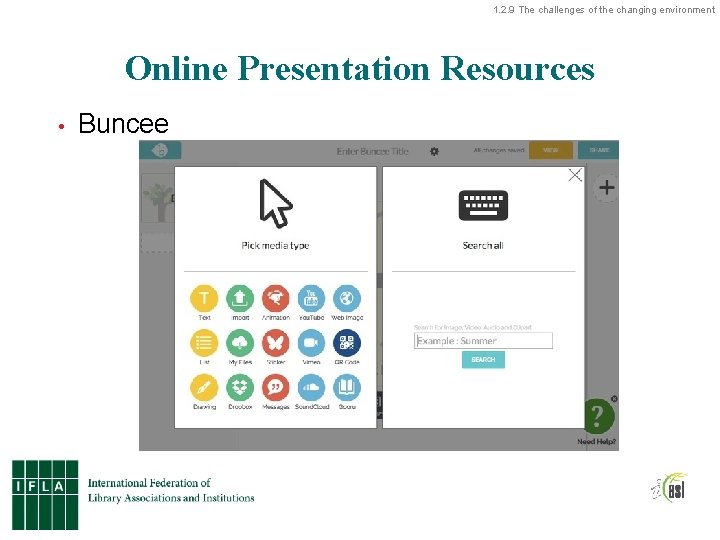Select the Text media type icon

204,298
